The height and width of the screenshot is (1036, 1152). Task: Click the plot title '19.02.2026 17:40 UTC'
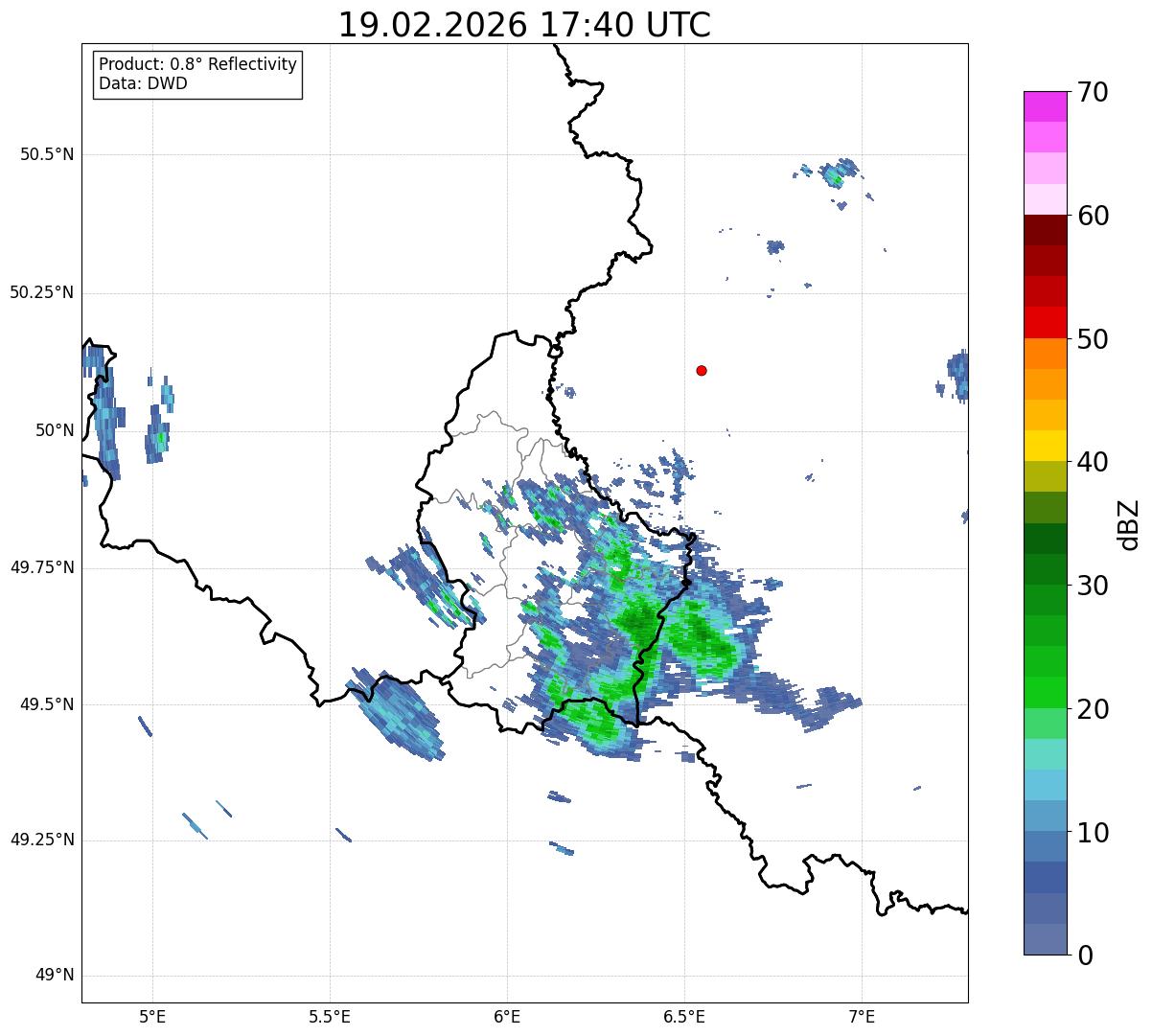tap(524, 25)
